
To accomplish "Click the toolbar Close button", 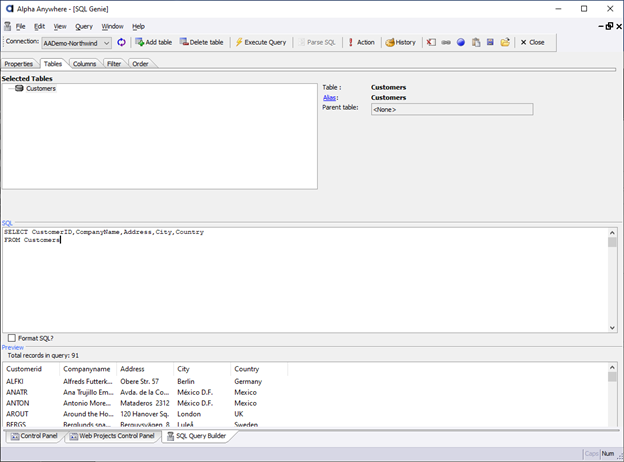I will click(532, 42).
